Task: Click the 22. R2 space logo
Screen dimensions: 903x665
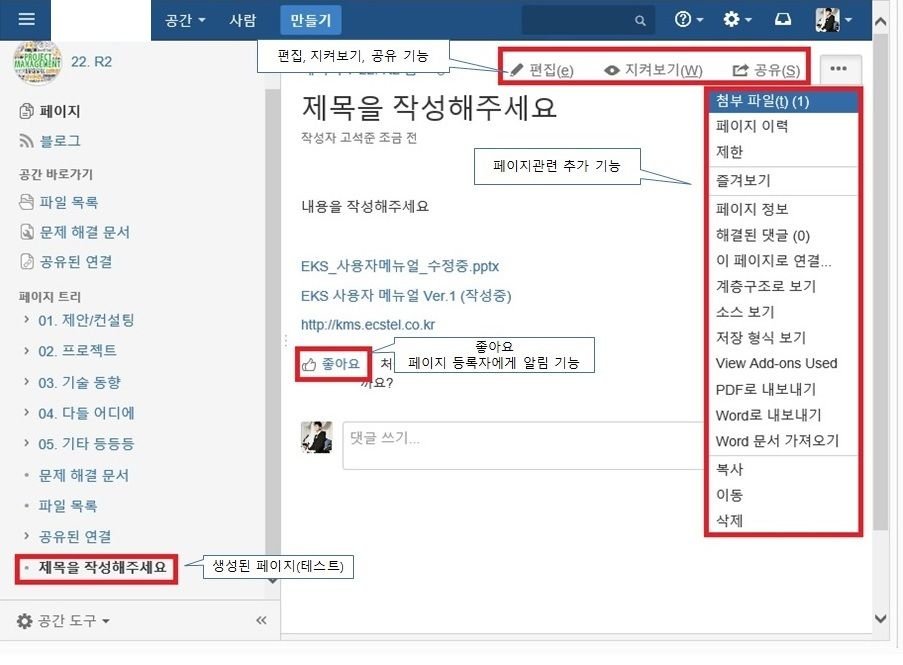Action: (x=37, y=62)
